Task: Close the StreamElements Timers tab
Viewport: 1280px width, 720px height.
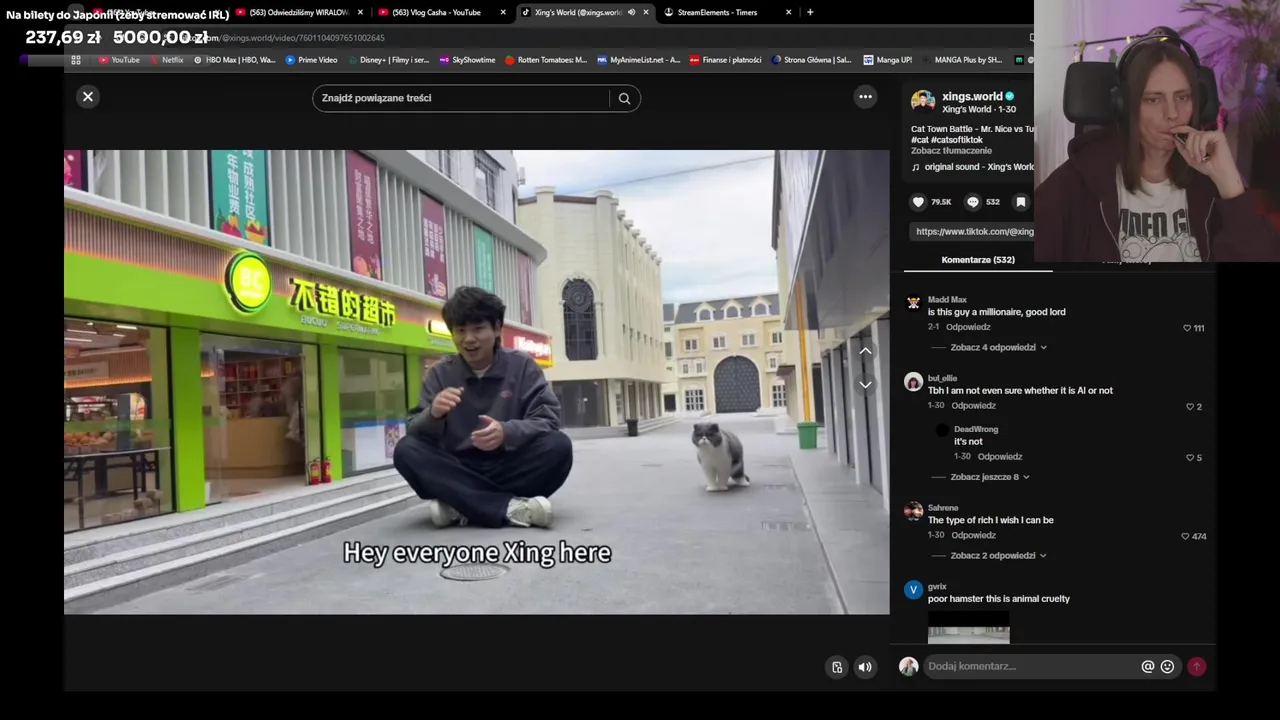Action: (789, 12)
